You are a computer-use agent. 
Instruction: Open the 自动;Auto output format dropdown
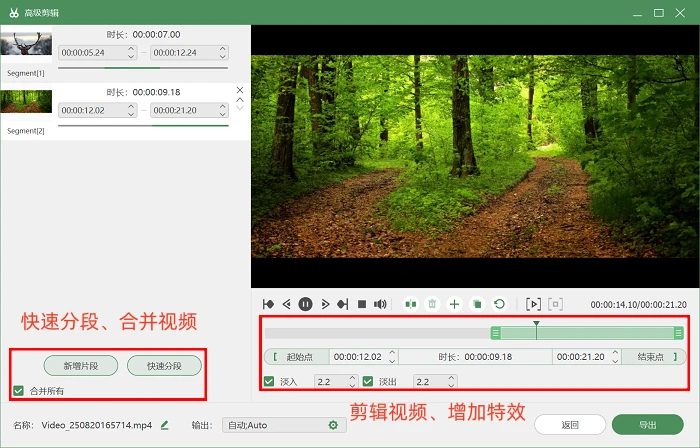coord(284,425)
